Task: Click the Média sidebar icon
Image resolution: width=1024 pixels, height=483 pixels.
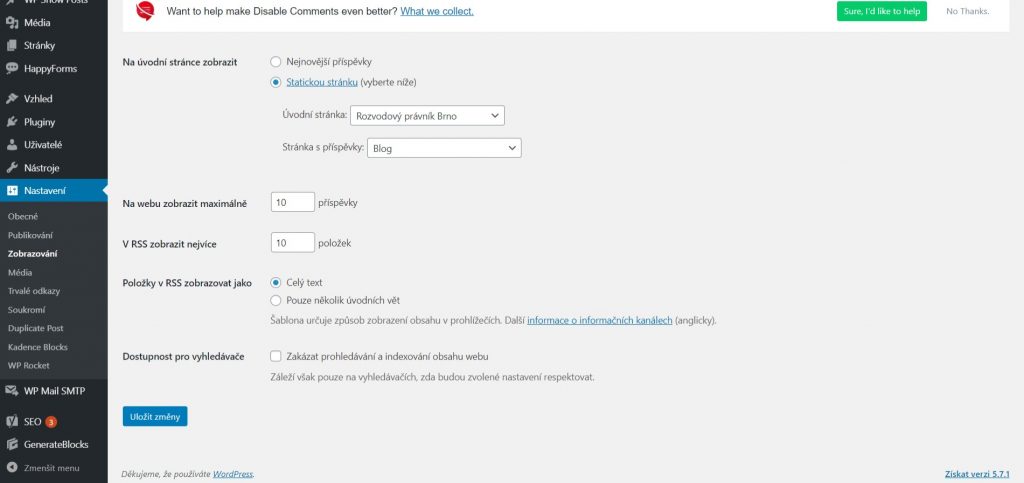Action: tap(12, 22)
